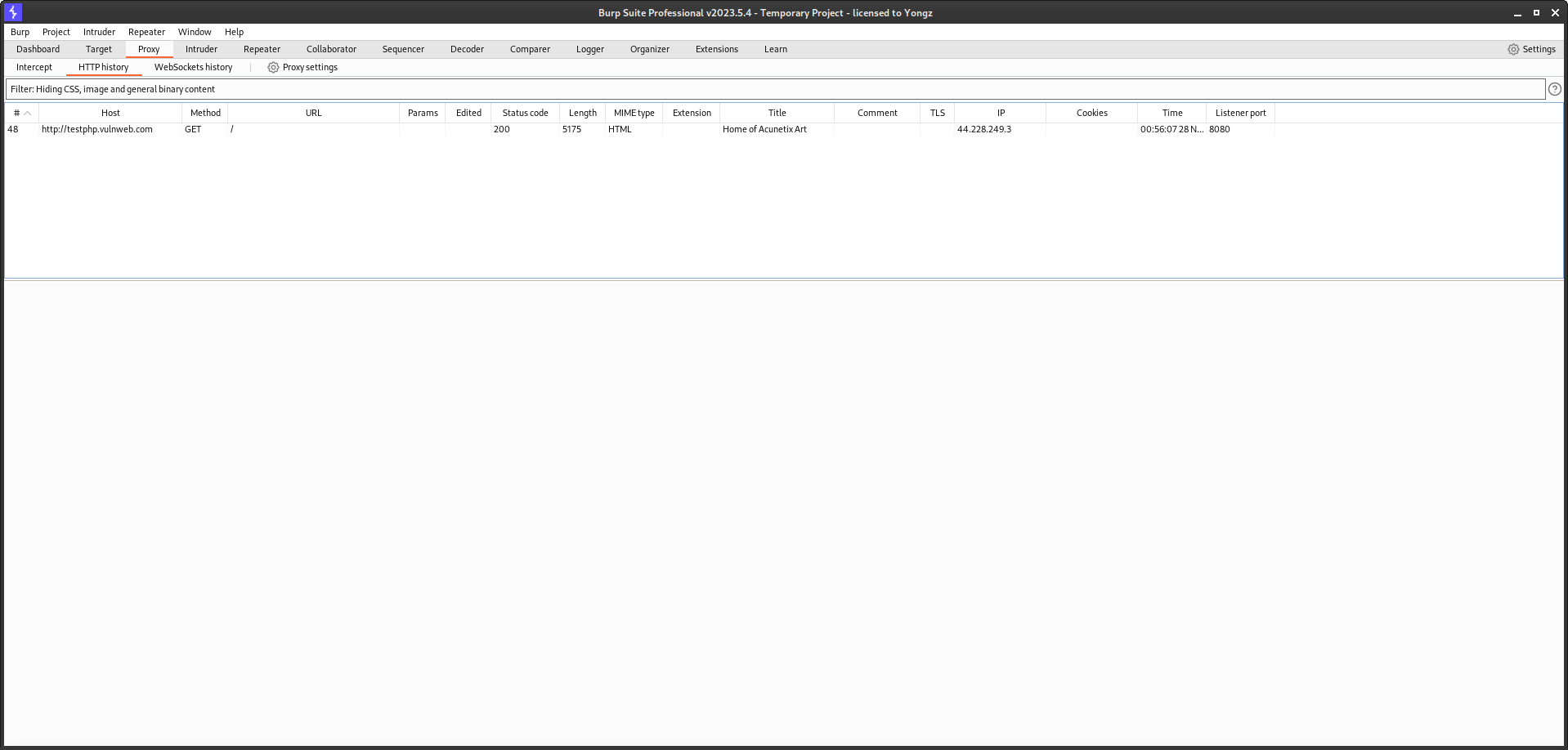Switch to the Intercept sub-tab
This screenshot has height=750, width=1568.
tap(34, 67)
